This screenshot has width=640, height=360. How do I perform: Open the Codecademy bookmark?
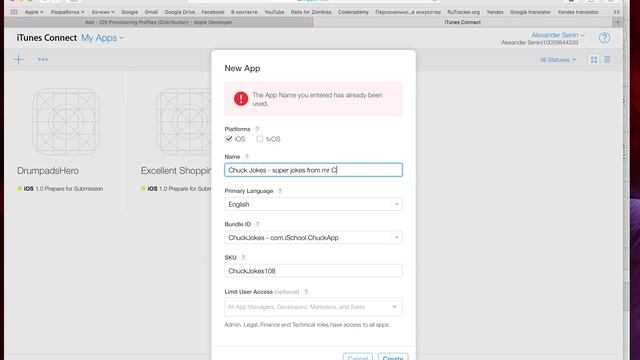[353, 12]
